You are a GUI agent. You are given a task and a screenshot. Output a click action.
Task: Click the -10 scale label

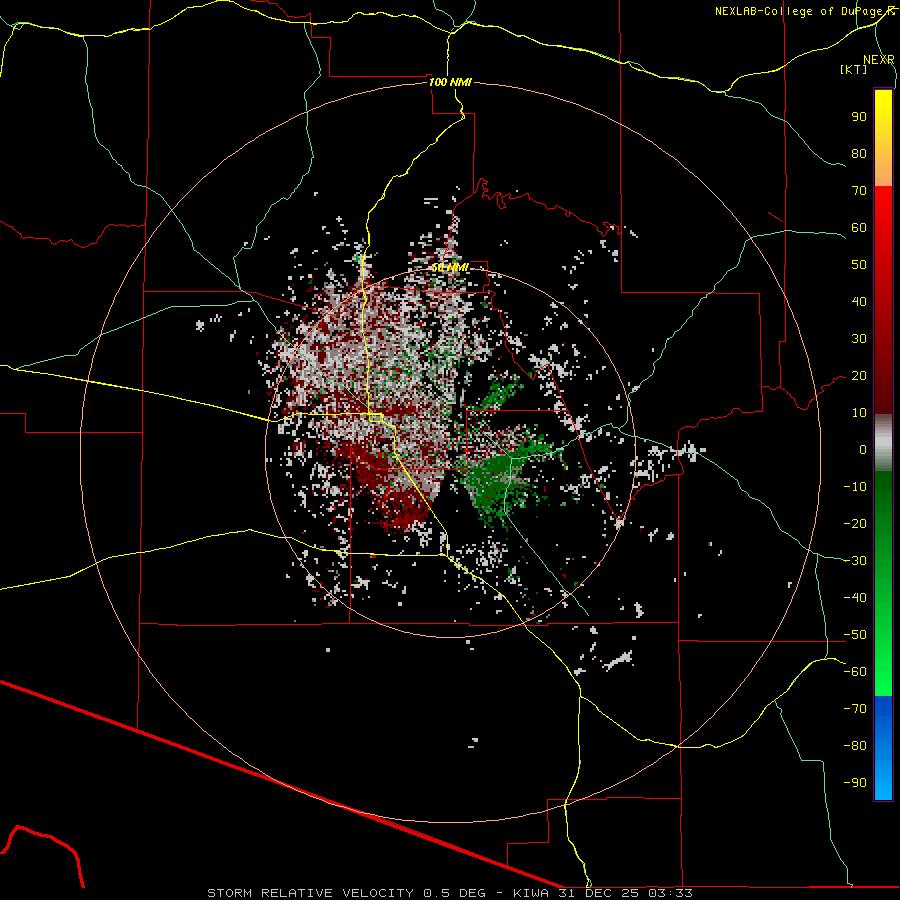click(855, 487)
